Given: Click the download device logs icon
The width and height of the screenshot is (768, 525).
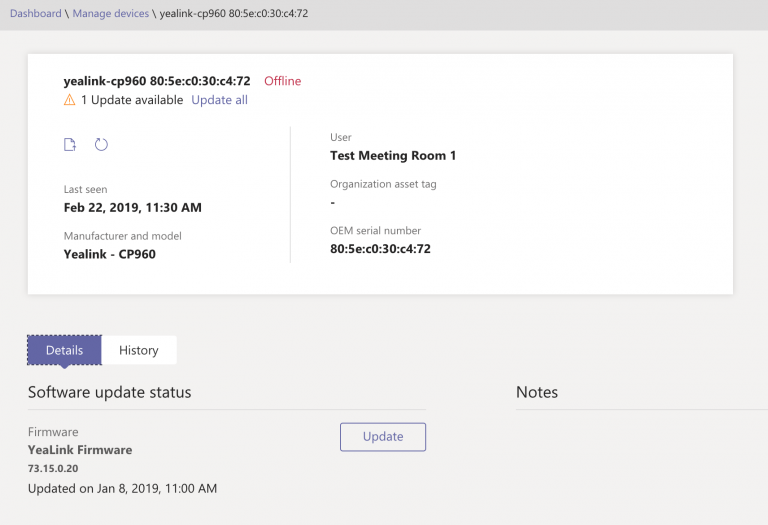Looking at the screenshot, I should click(x=70, y=144).
